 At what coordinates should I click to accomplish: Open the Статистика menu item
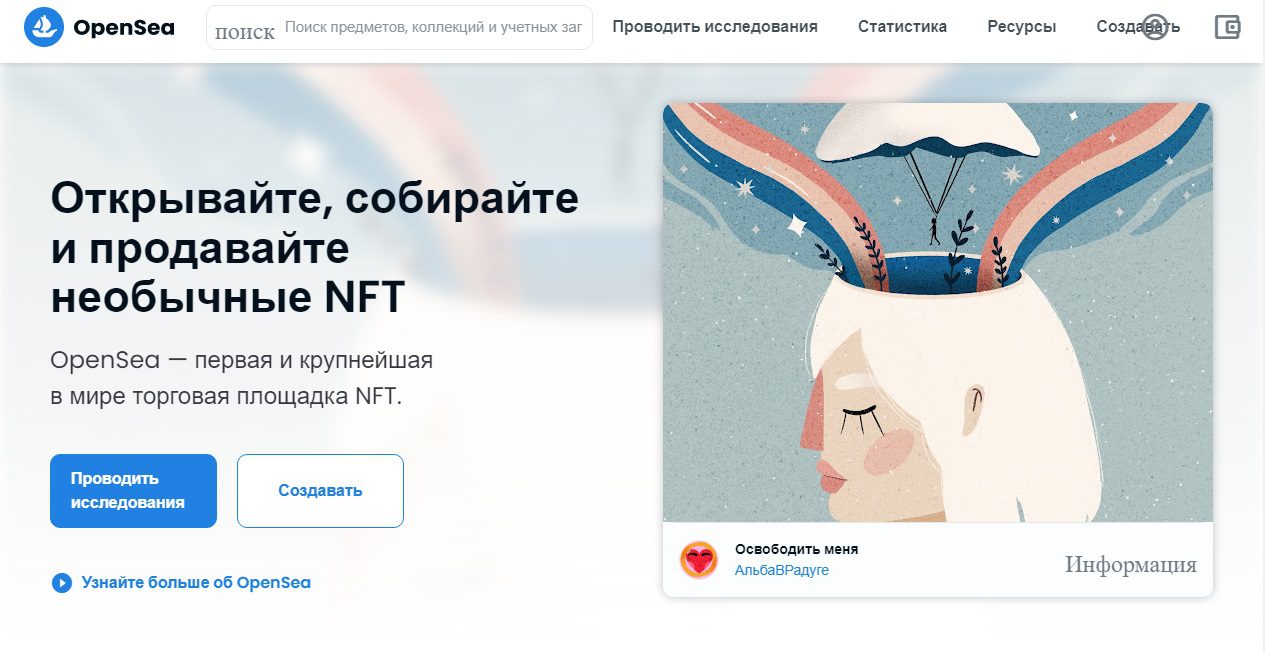[x=902, y=27]
